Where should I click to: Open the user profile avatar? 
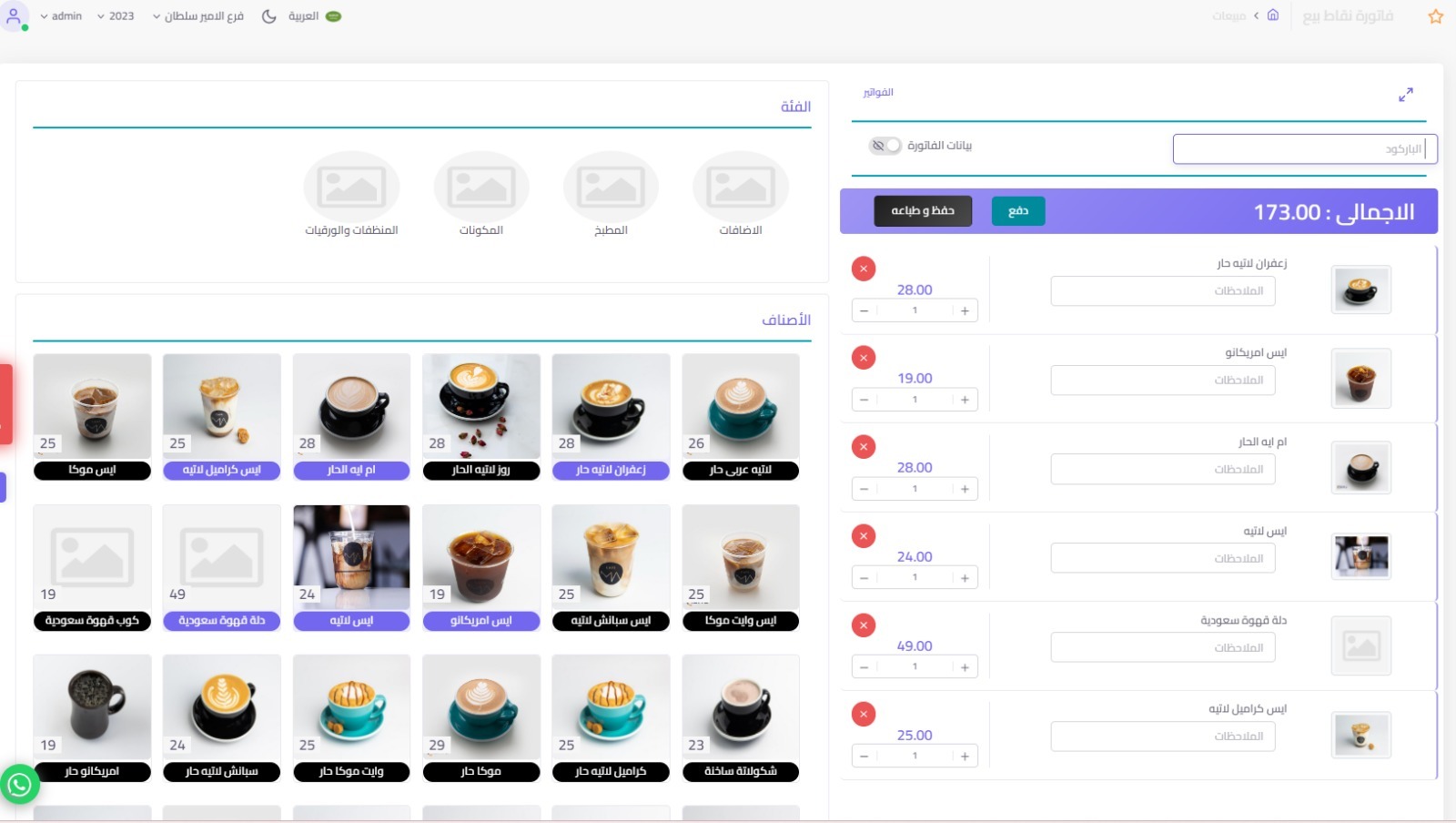14,16
